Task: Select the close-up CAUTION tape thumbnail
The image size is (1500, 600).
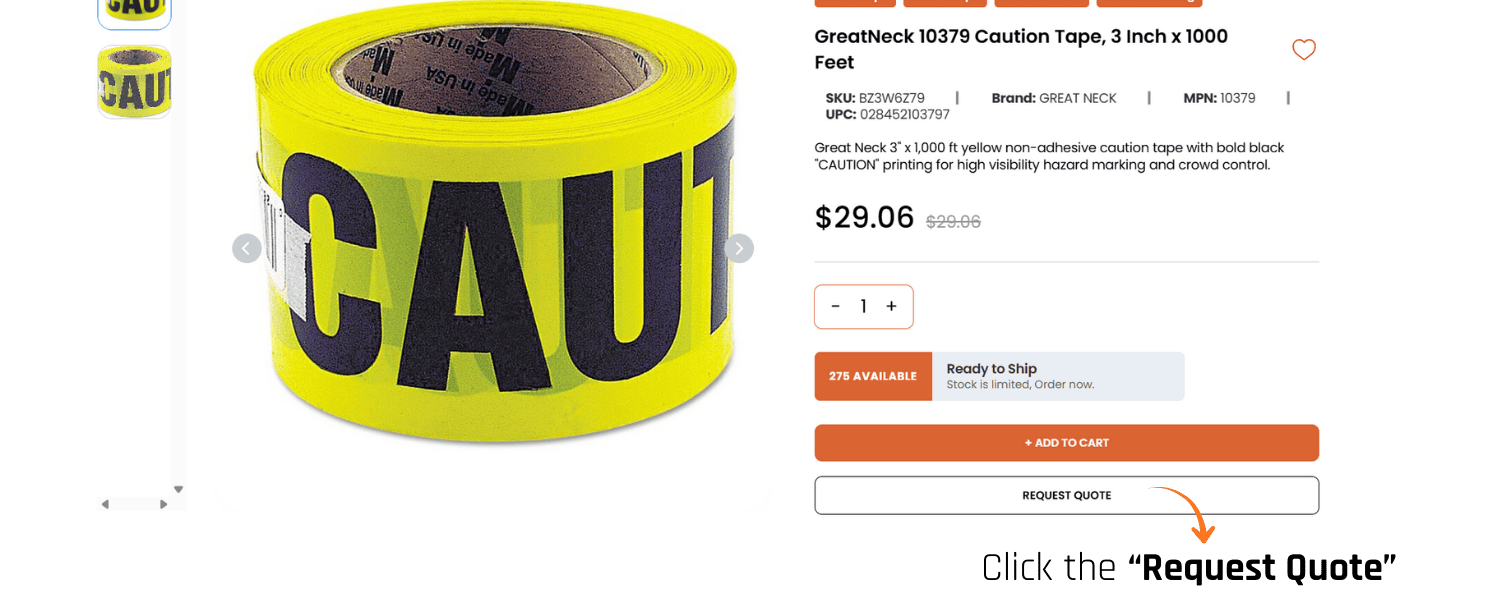Action: tap(134, 82)
